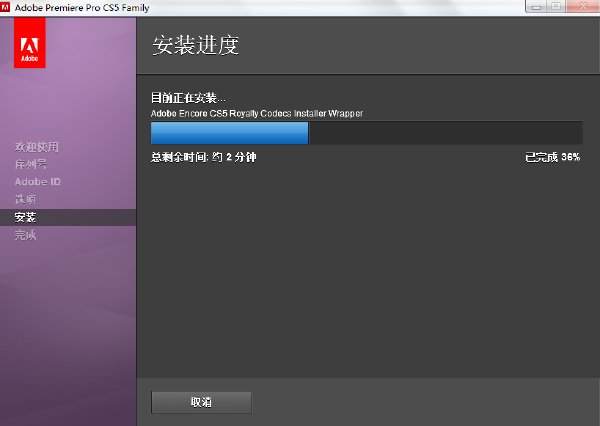Click the Adobe Premiere Pro CS5 Family title

pos(82,7)
